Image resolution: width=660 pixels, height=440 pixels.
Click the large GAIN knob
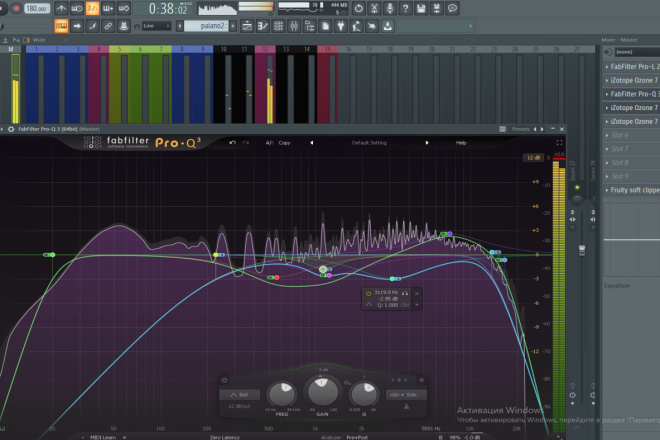tap(323, 390)
